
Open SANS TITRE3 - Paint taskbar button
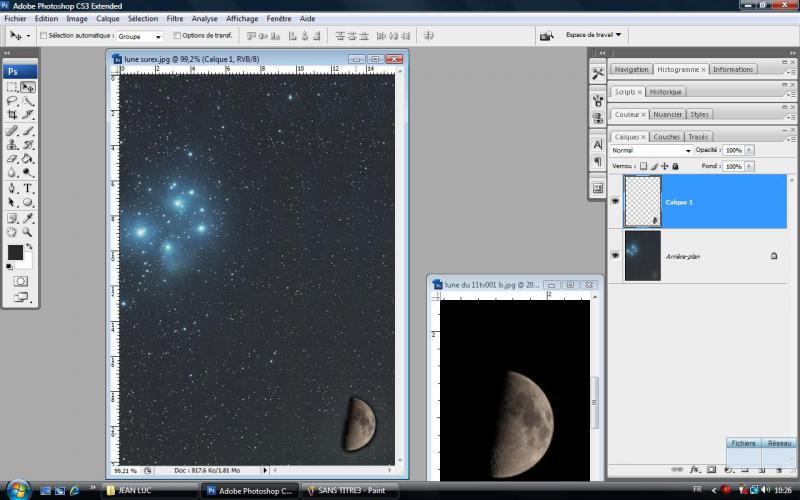349,490
